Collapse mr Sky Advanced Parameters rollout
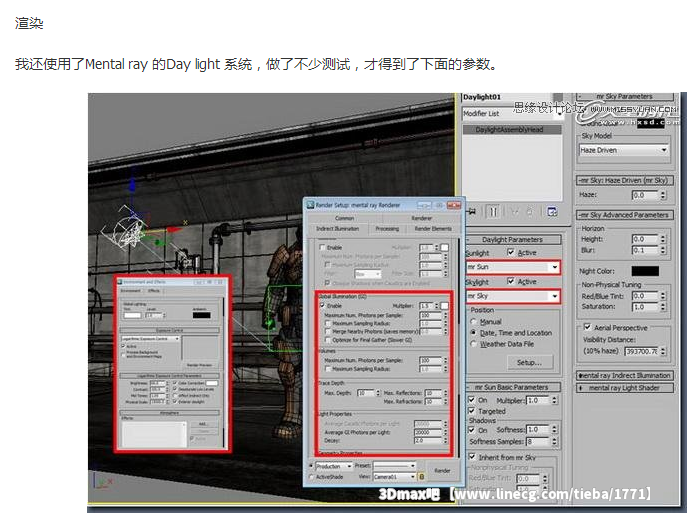691x513 pixels. (x=625, y=215)
